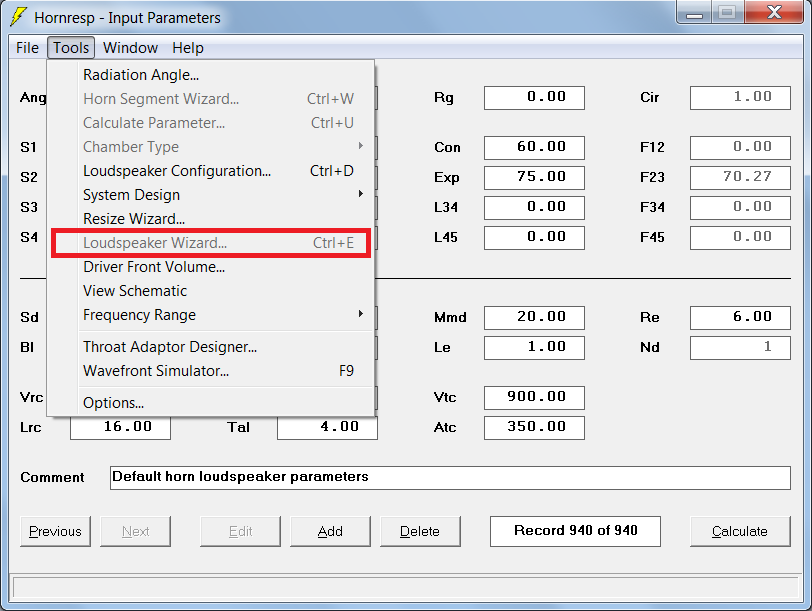Click the disabled Next button
The height and width of the screenshot is (611, 812).
135,531
